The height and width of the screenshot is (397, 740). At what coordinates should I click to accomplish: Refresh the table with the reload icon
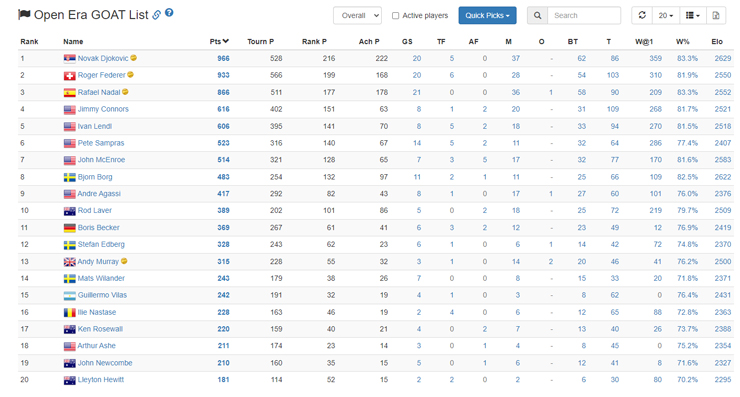[x=642, y=16]
